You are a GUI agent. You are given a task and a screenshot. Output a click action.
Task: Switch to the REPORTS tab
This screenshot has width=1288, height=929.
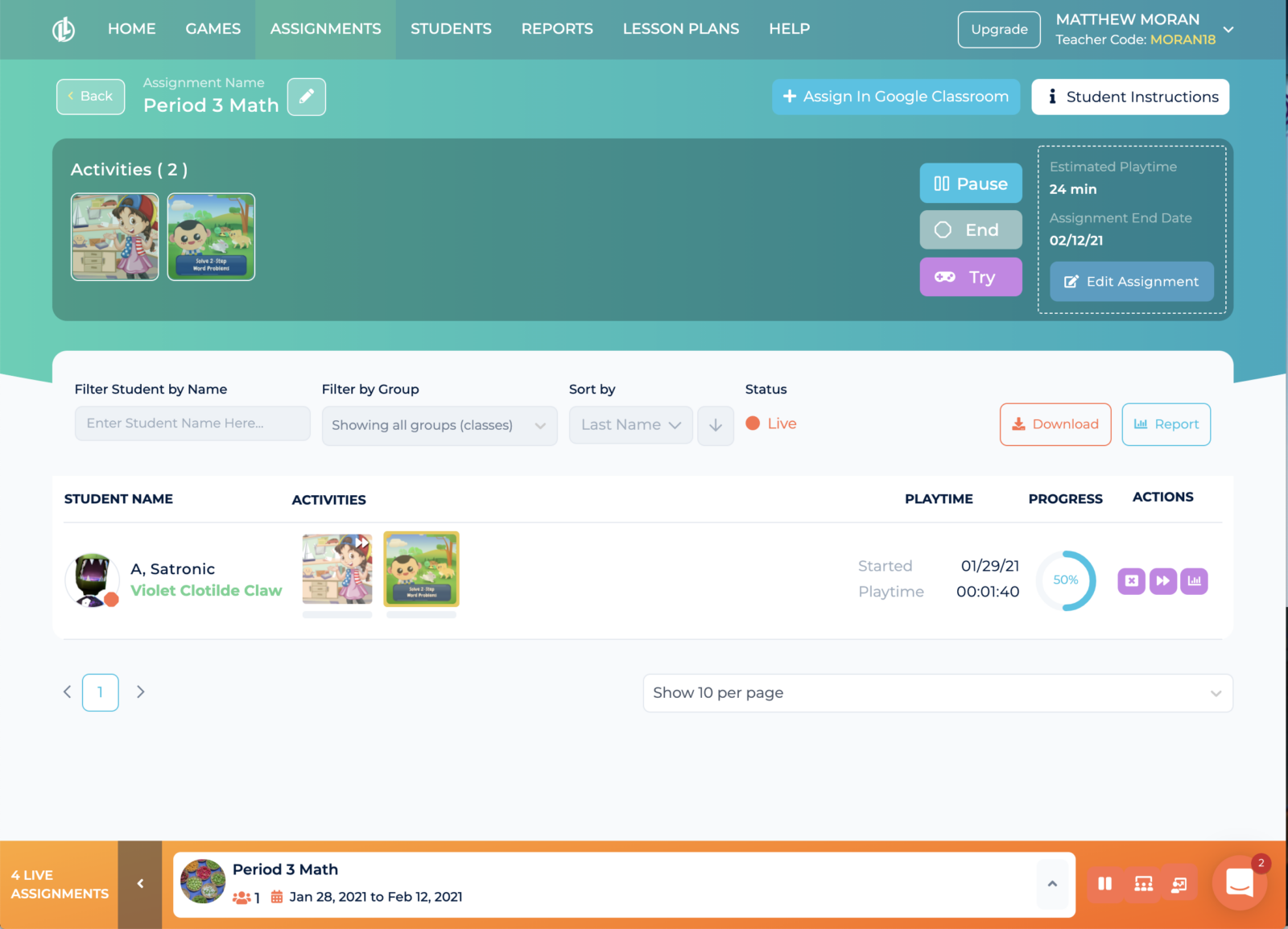coord(557,29)
